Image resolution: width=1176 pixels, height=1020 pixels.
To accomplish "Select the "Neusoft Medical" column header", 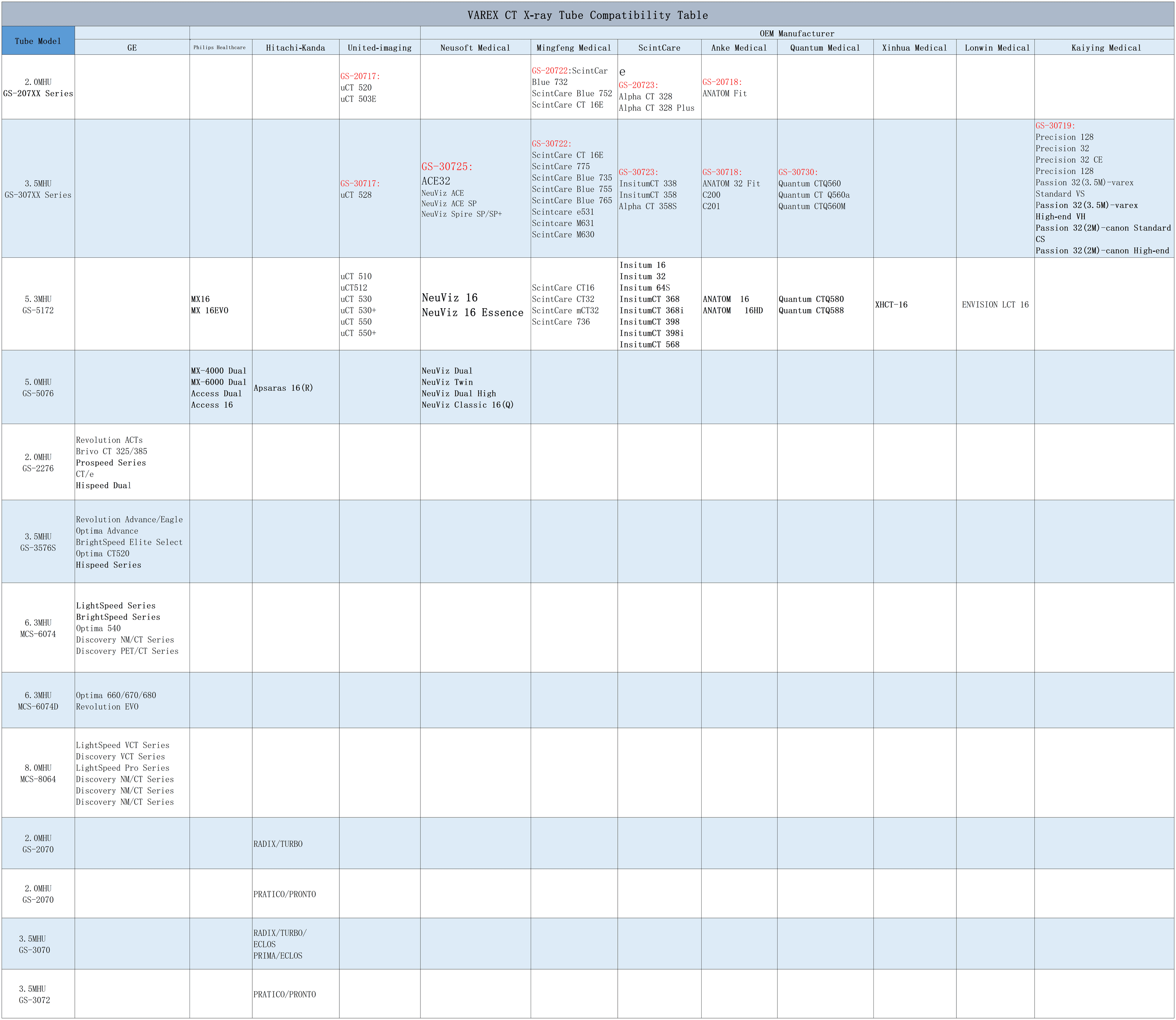I will click(x=476, y=48).
